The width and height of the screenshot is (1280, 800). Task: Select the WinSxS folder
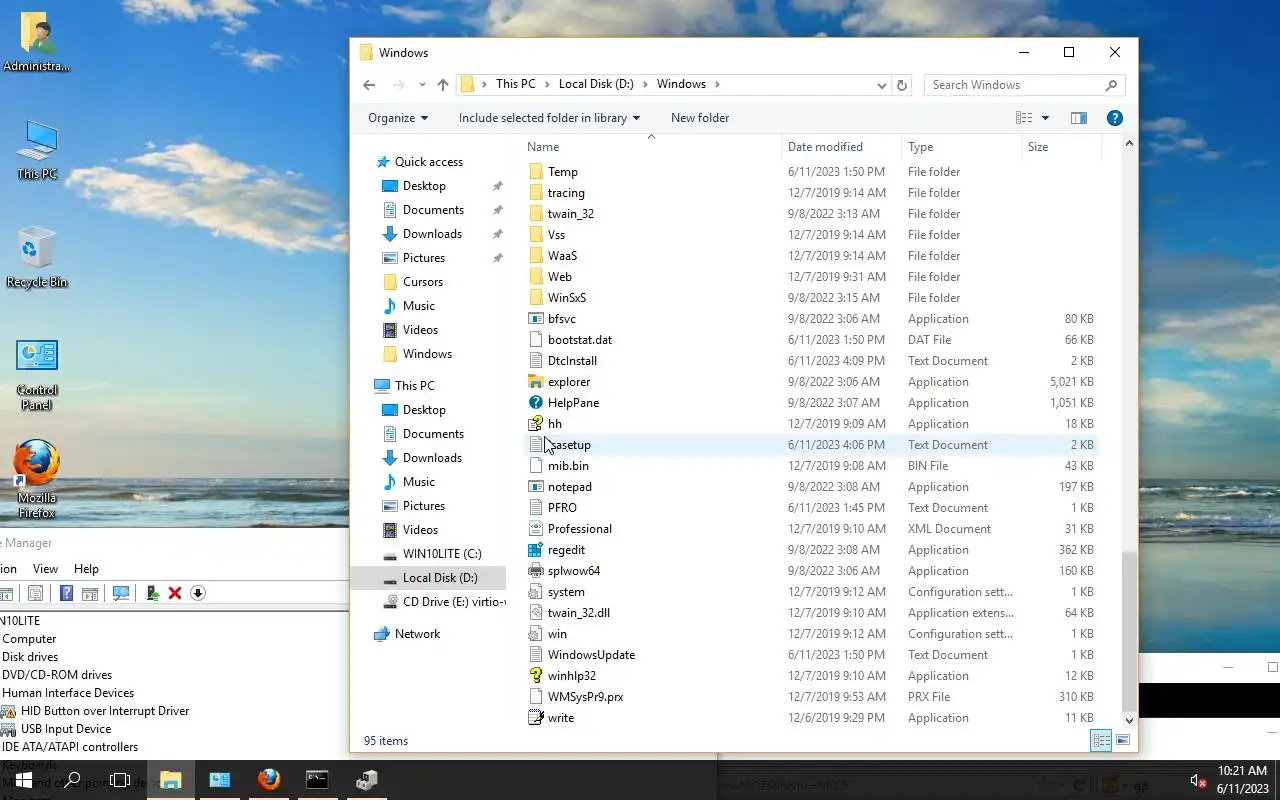(x=566, y=298)
